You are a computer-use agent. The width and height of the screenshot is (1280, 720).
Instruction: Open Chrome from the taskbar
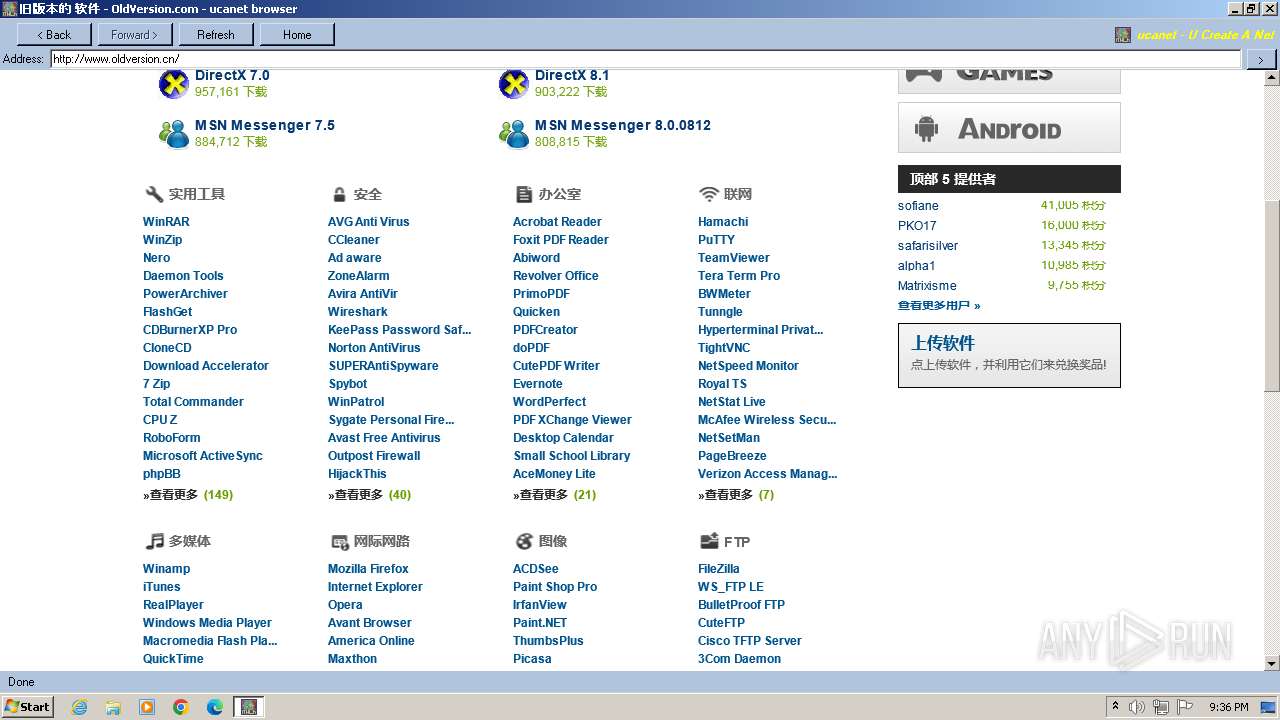pos(181,707)
